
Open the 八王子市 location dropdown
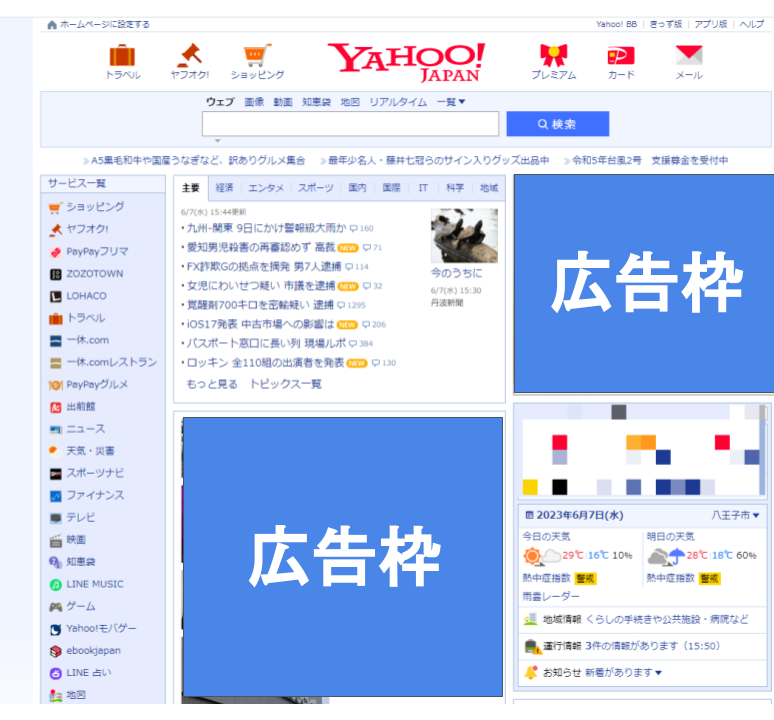pos(735,515)
